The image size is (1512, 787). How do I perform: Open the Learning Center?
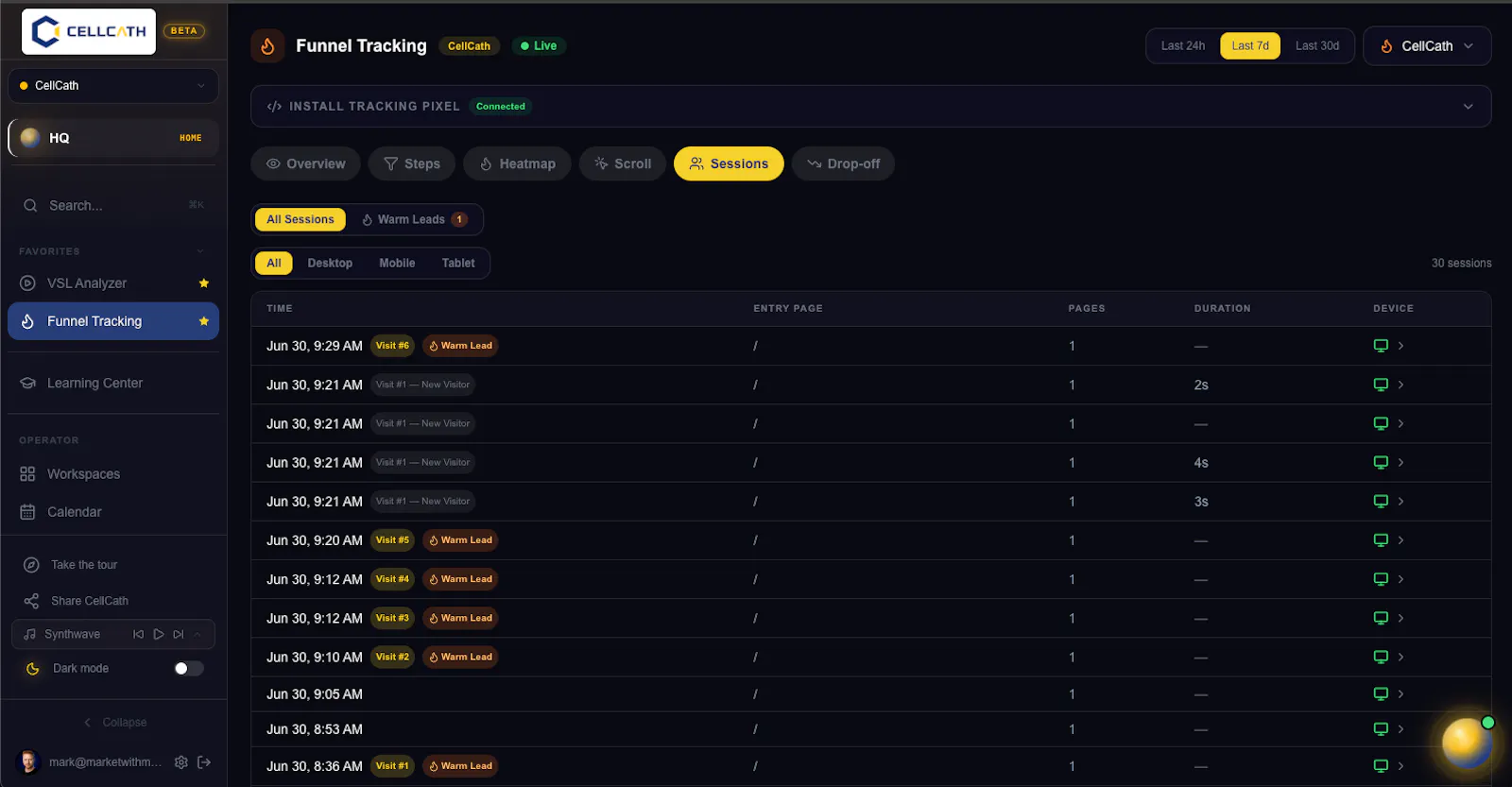113,384
